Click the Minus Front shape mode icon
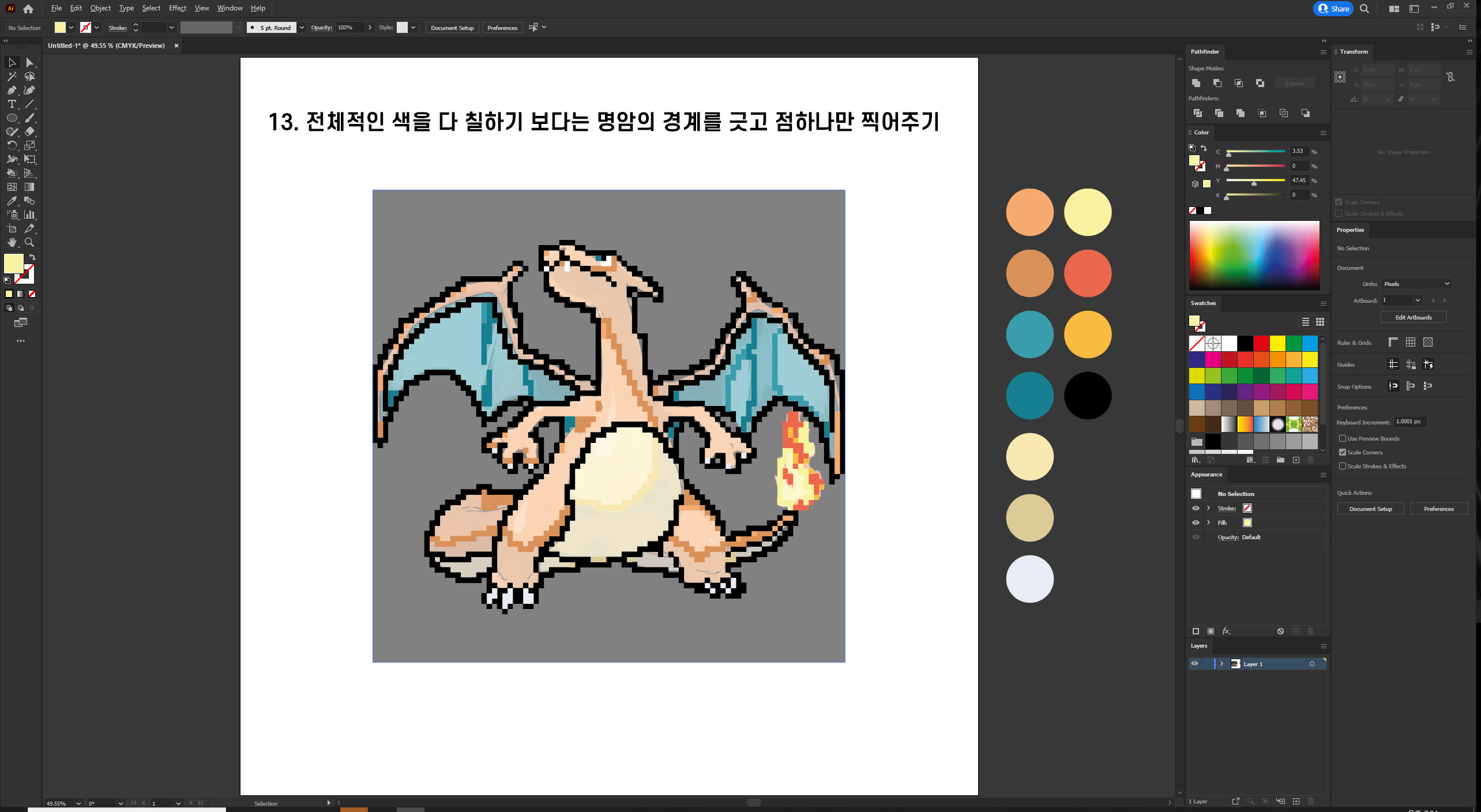 pos(1217,83)
